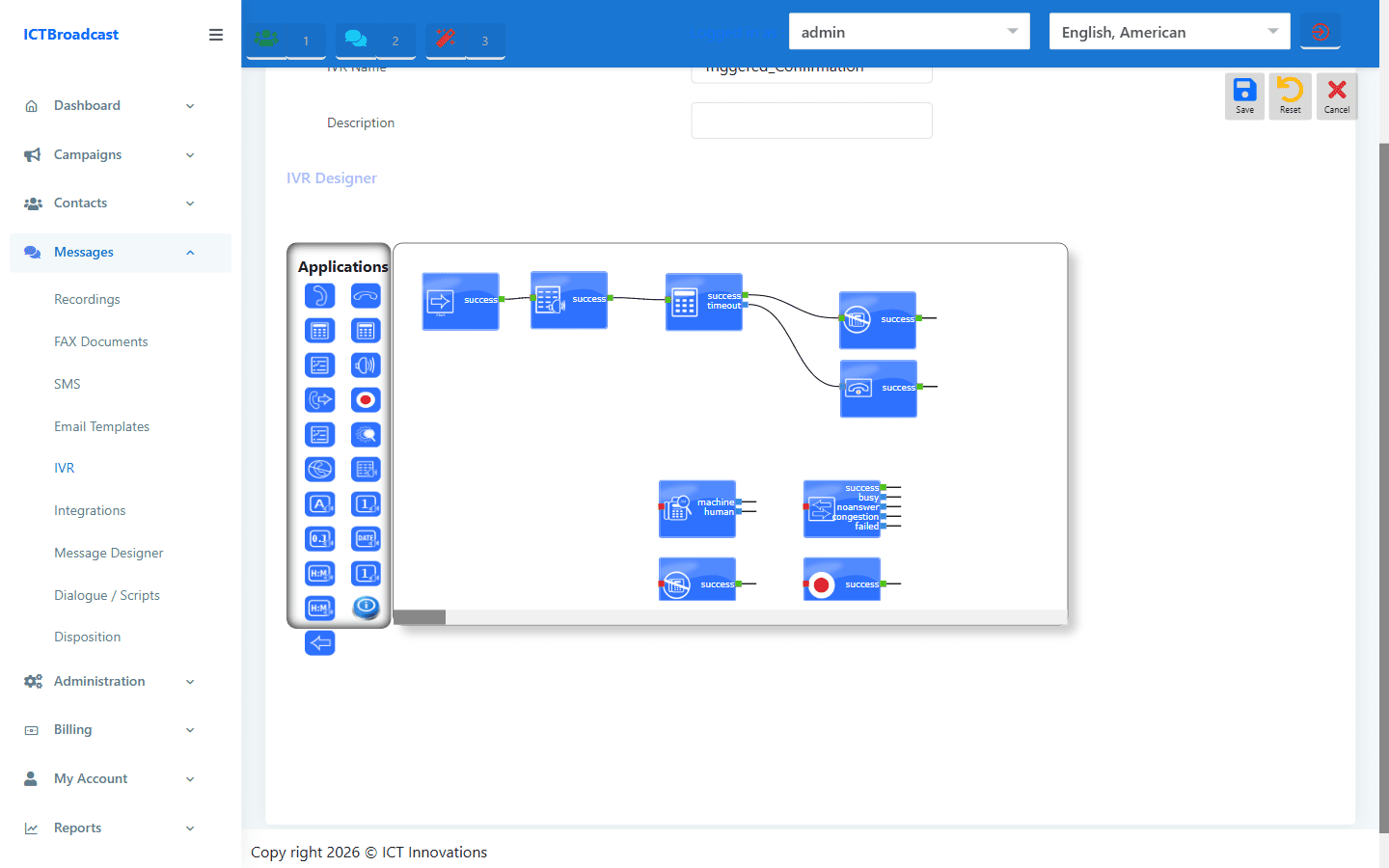Click the Description input field
This screenshot has height=868, width=1389.
[x=811, y=121]
